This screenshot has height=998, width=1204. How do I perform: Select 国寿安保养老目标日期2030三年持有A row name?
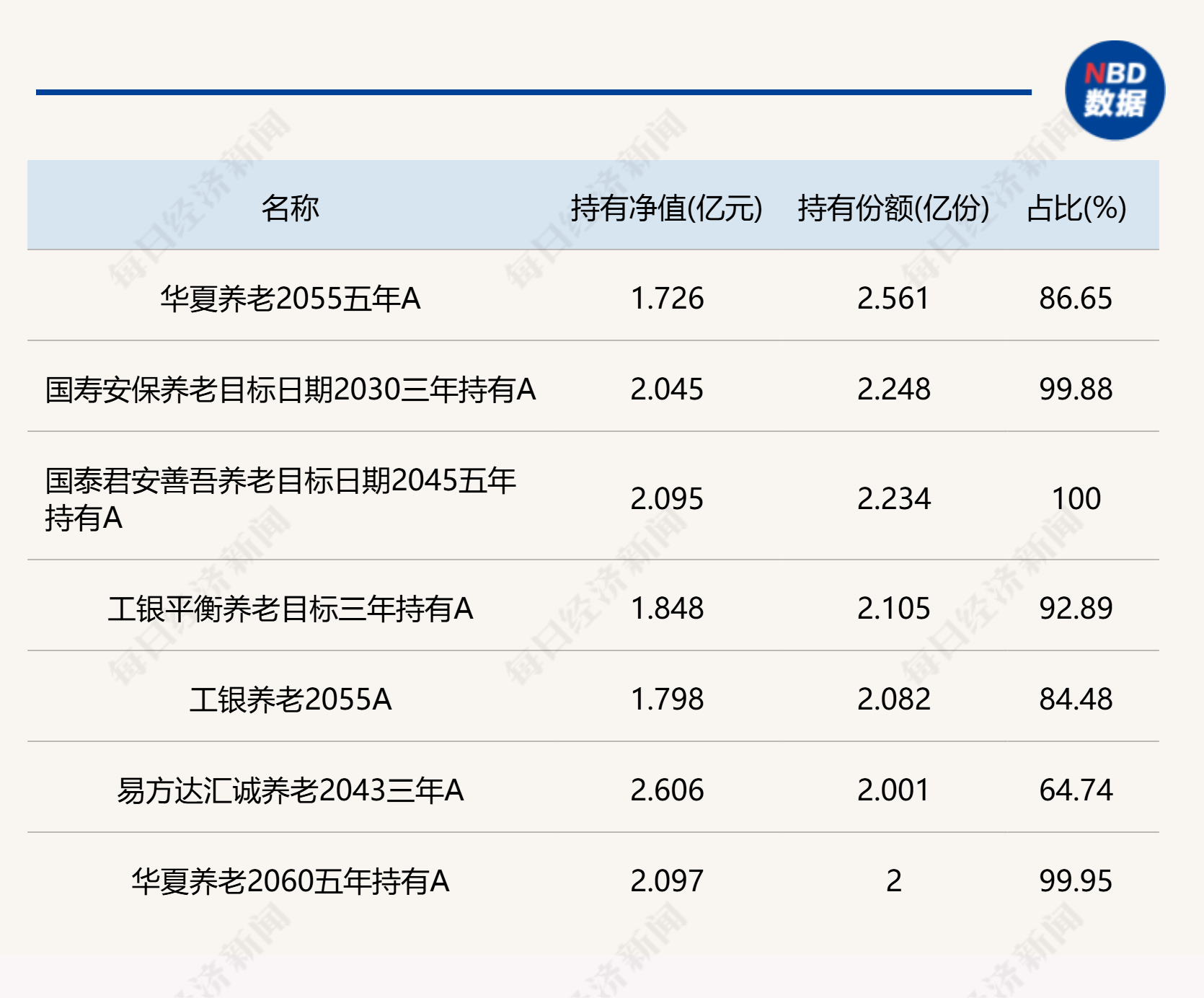pos(290,389)
